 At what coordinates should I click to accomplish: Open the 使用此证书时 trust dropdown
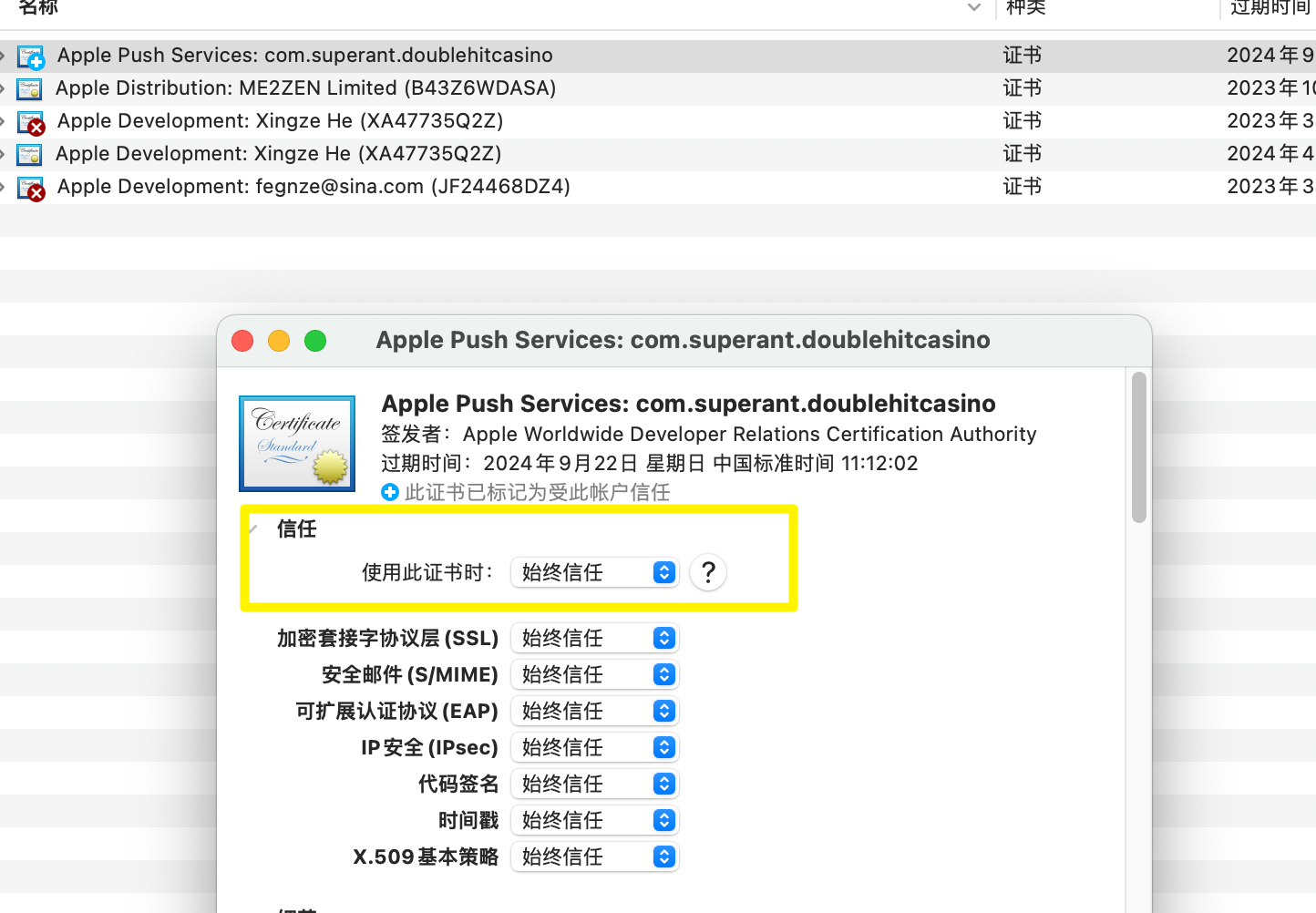(595, 572)
